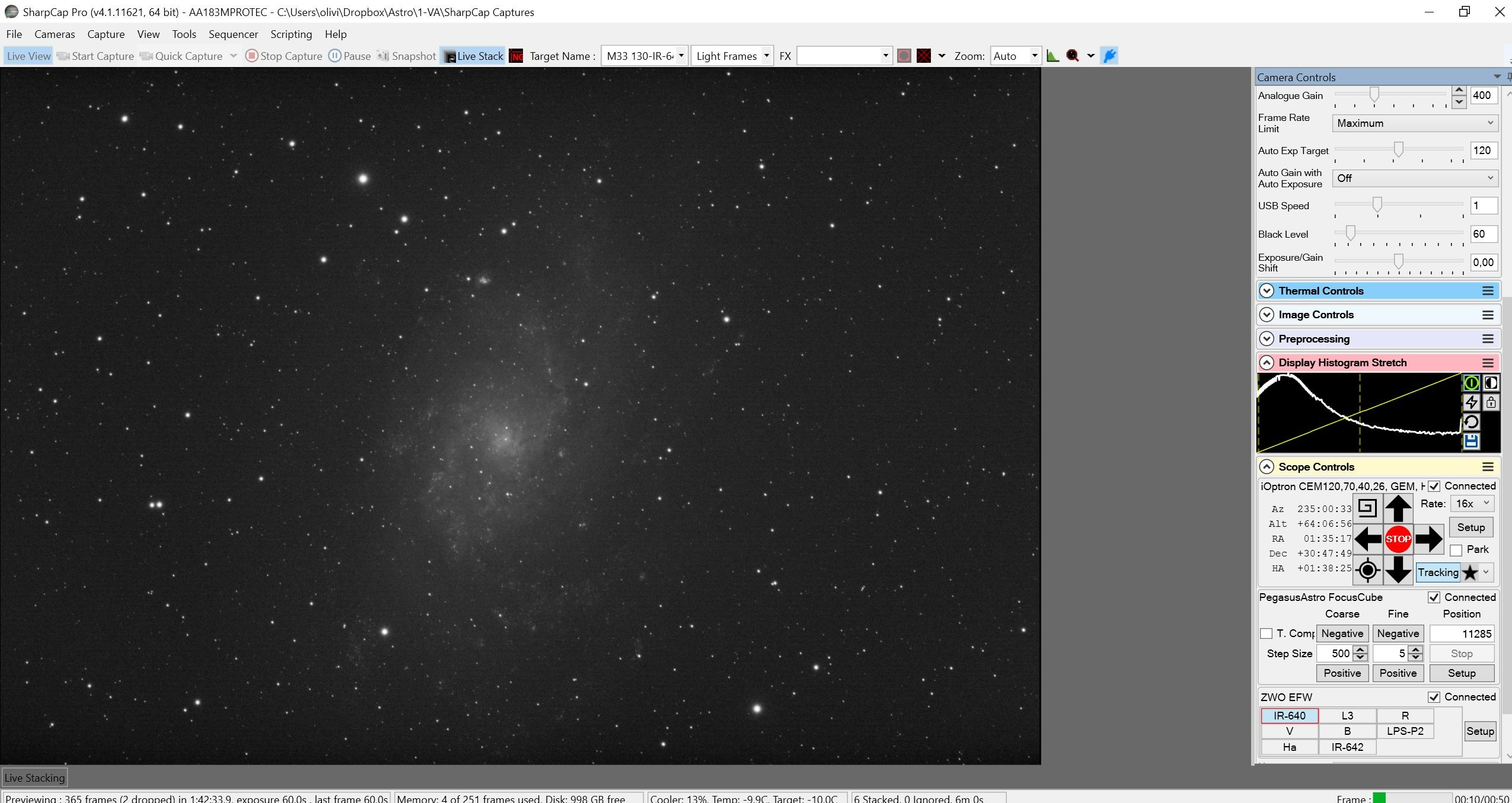This screenshot has height=803, width=1512.
Task: Move the mount right with the right arrow
Action: coord(1429,539)
